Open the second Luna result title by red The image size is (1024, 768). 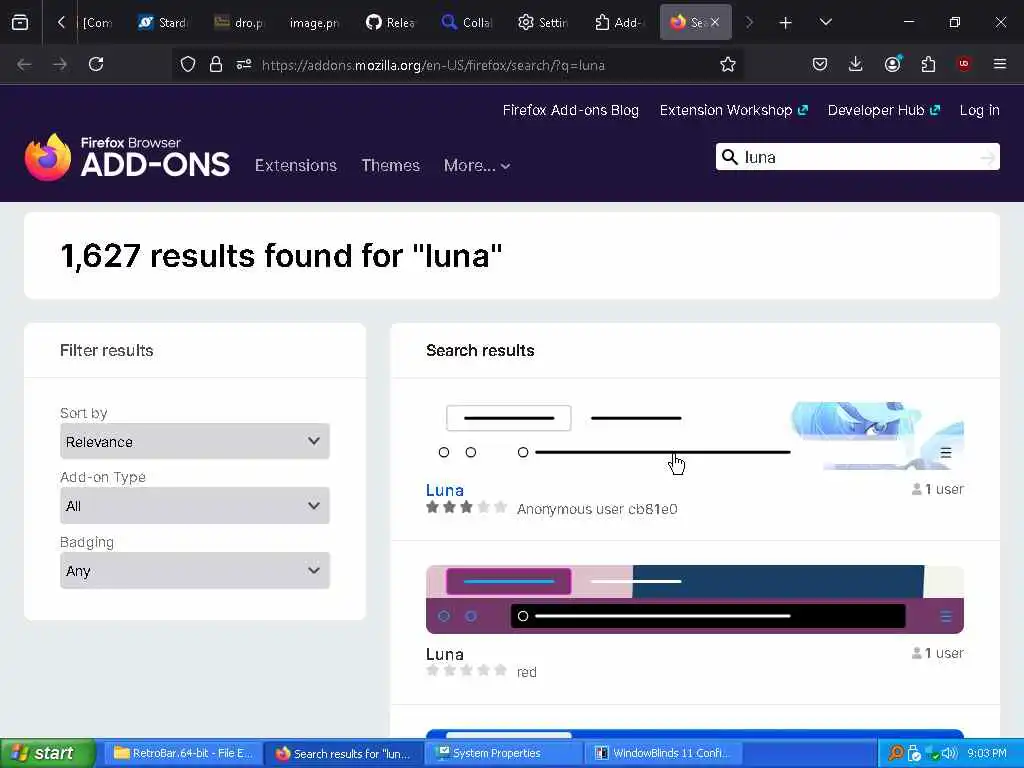pos(445,654)
